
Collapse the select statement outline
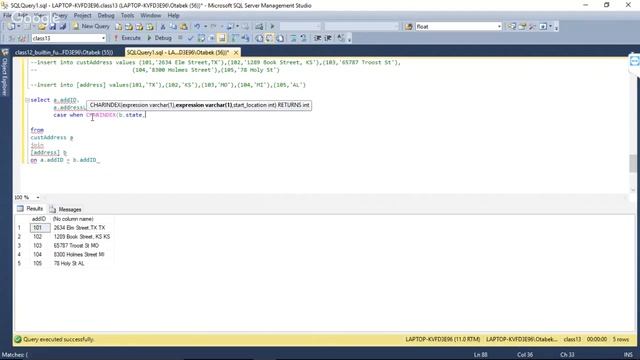click(27, 100)
